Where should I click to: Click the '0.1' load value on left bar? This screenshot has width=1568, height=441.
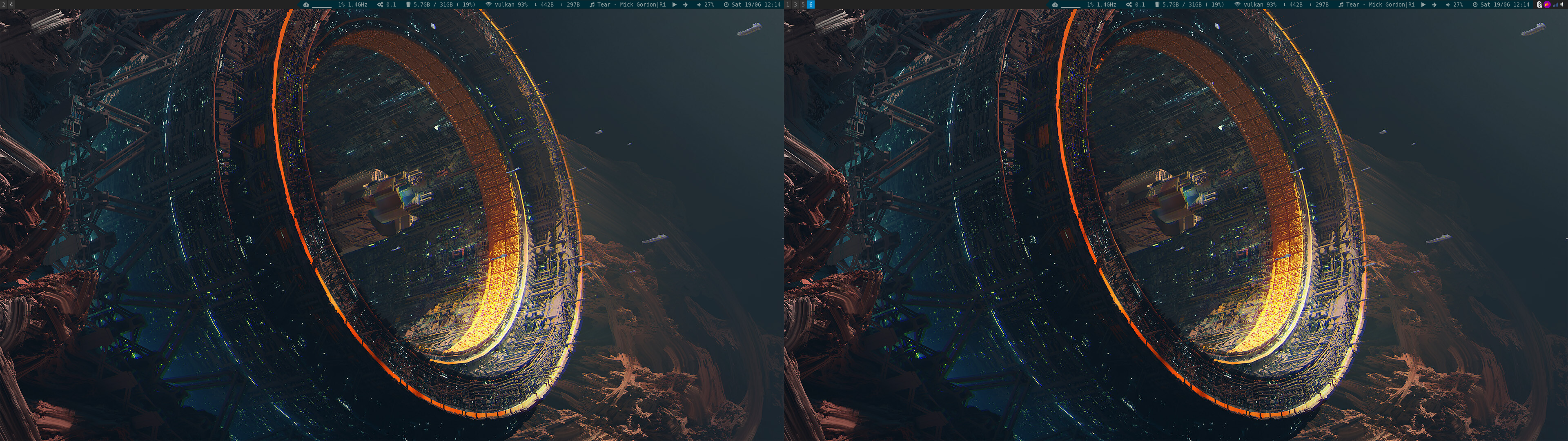(x=392, y=5)
